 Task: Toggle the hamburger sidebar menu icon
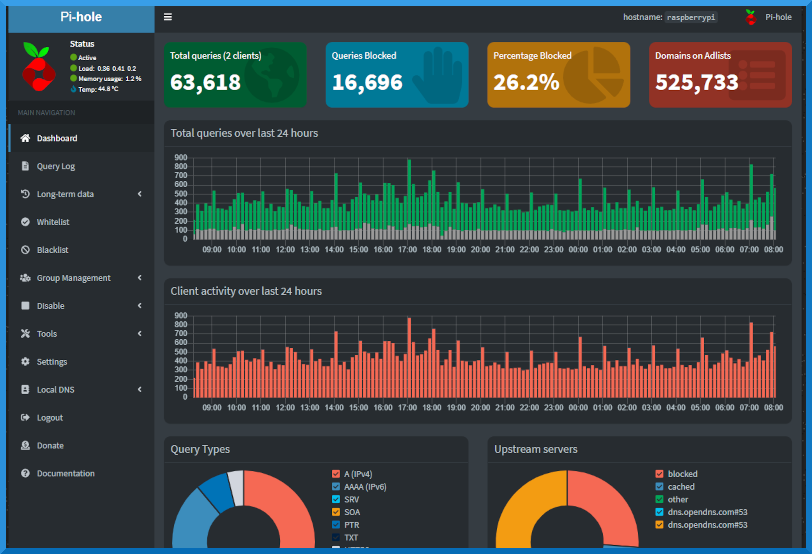(168, 17)
